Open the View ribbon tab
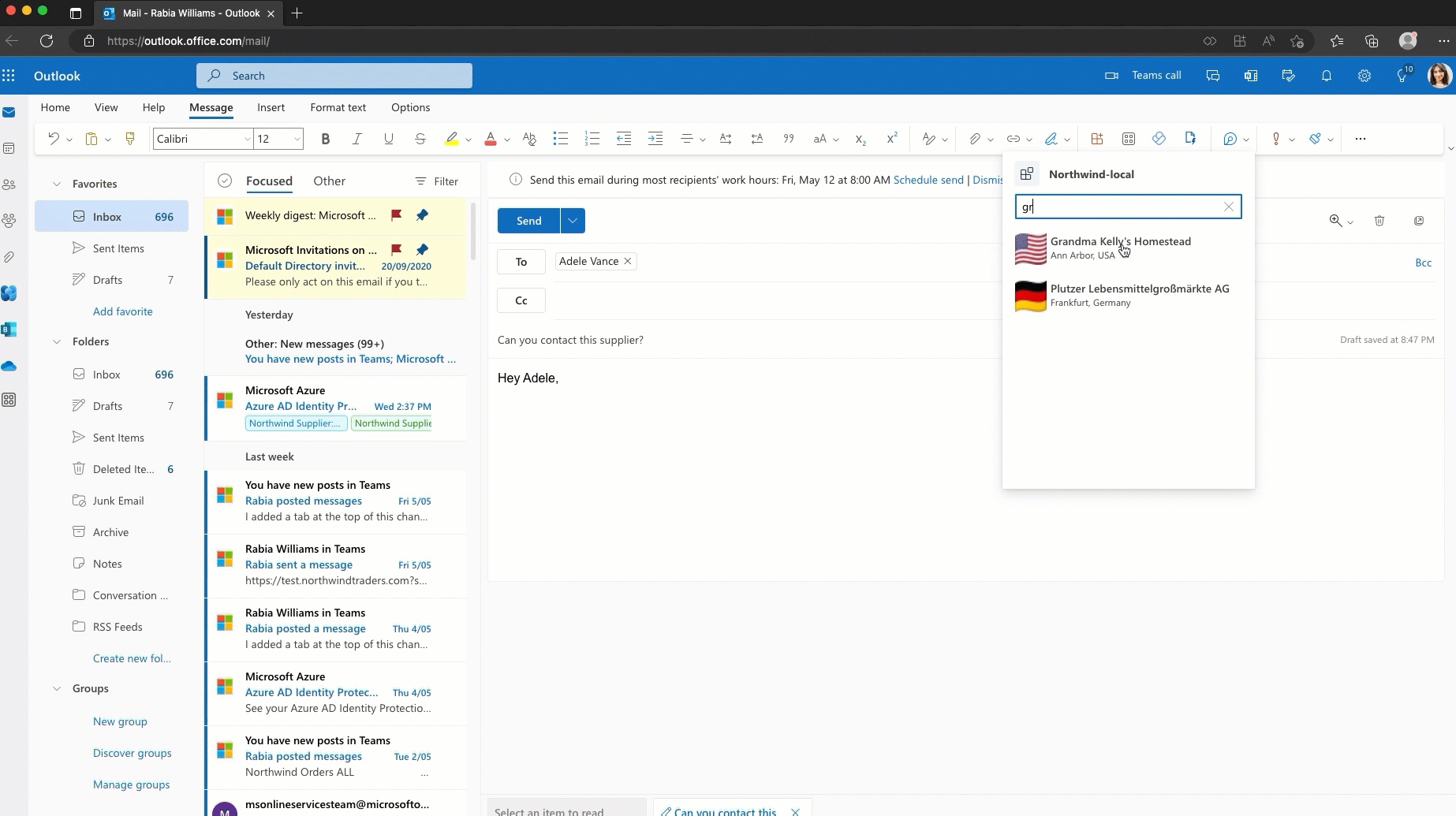 (x=106, y=107)
